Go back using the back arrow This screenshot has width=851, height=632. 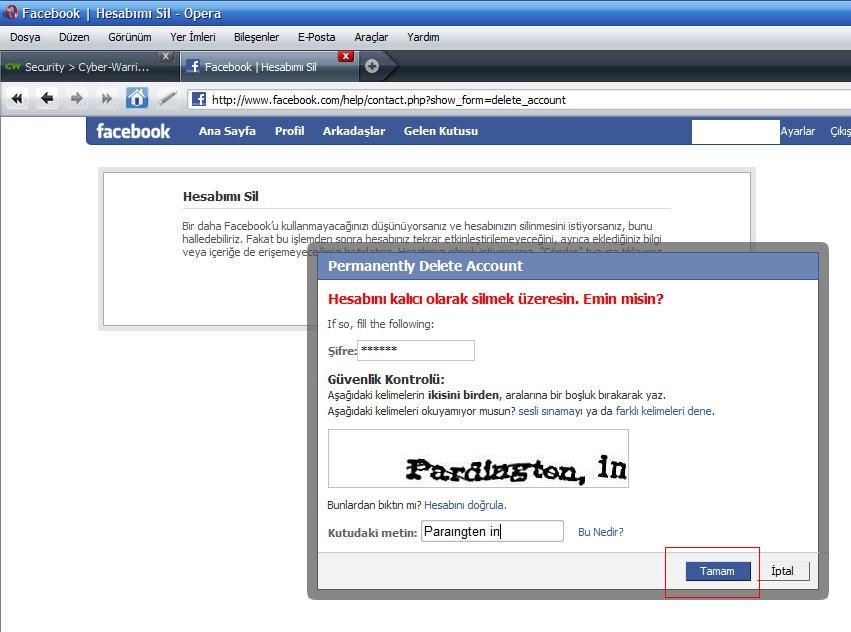47,99
